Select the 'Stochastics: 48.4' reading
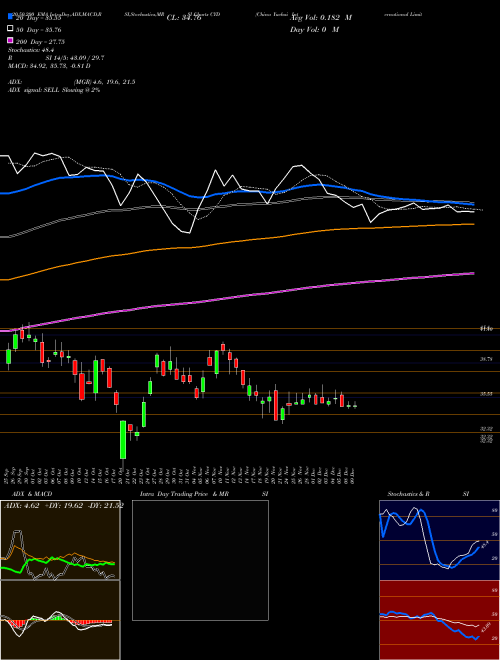The width and height of the screenshot is (500, 660). (x=31, y=50)
